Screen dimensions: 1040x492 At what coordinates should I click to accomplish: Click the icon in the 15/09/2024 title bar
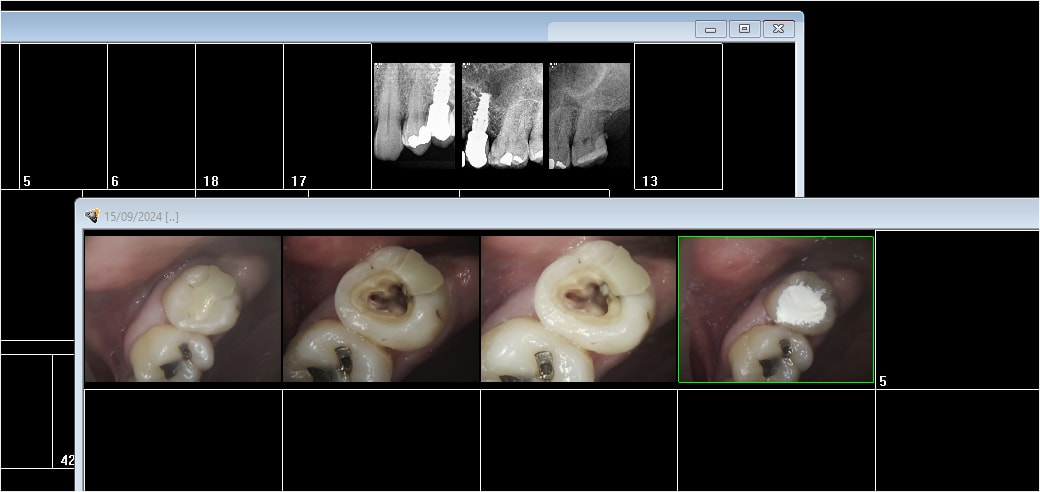pyautogui.click(x=92, y=216)
